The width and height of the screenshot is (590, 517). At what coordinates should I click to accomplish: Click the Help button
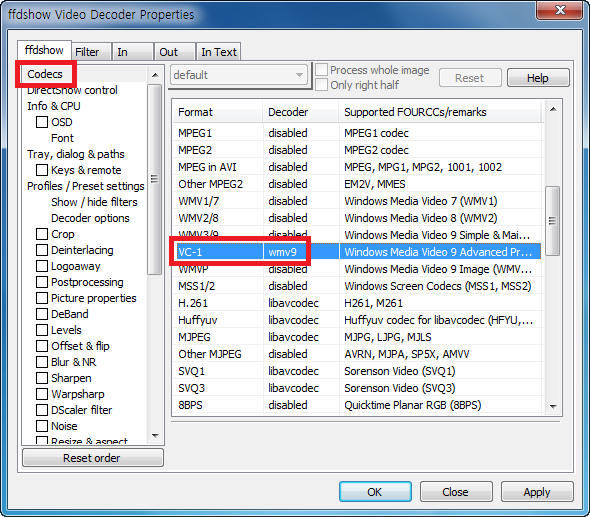point(538,78)
